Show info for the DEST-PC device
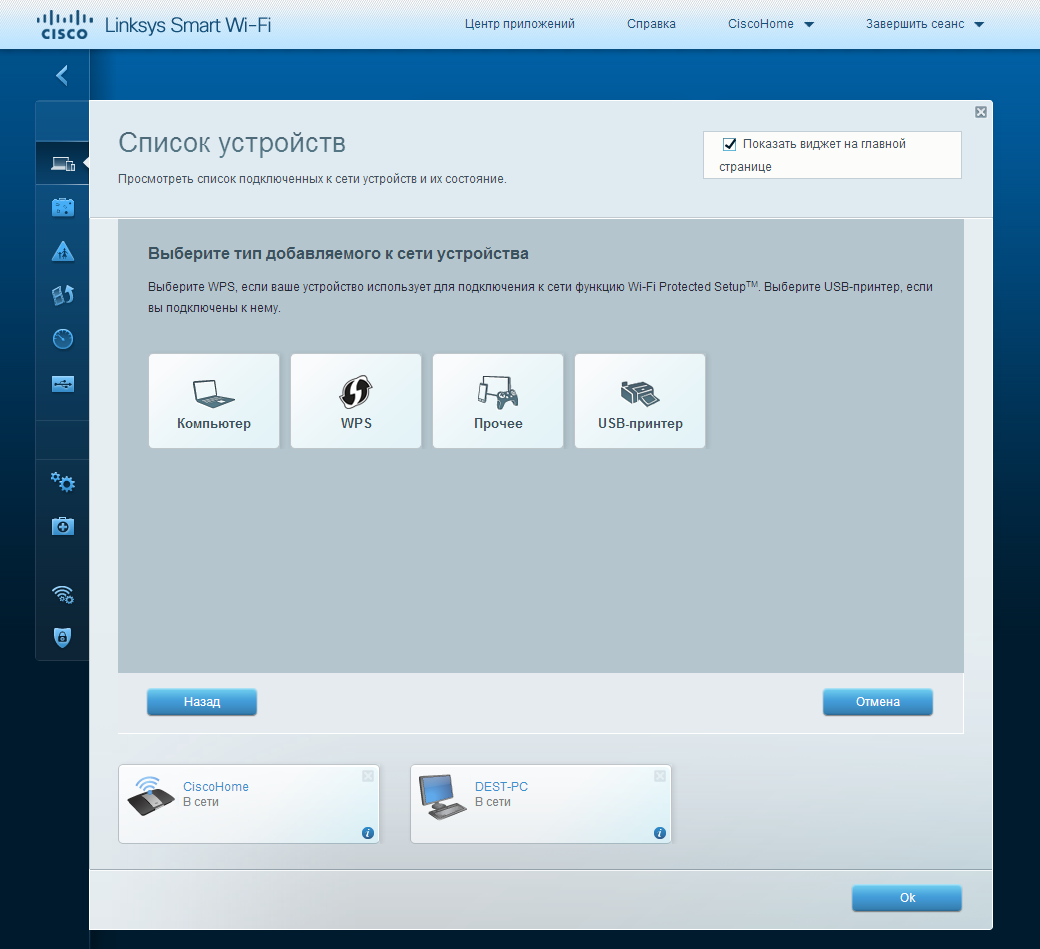 [660, 833]
